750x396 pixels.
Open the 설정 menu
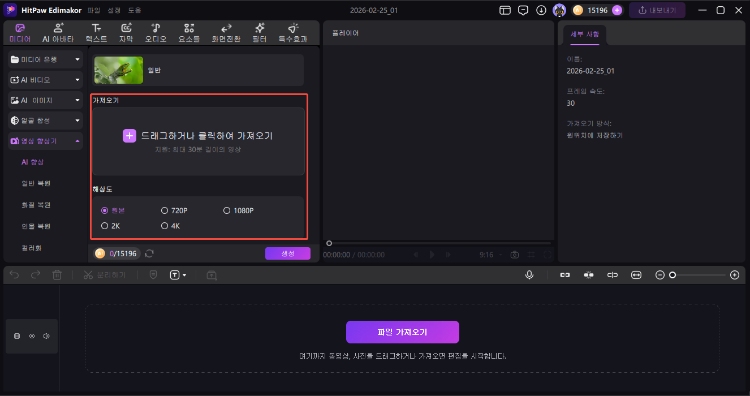tap(114, 10)
